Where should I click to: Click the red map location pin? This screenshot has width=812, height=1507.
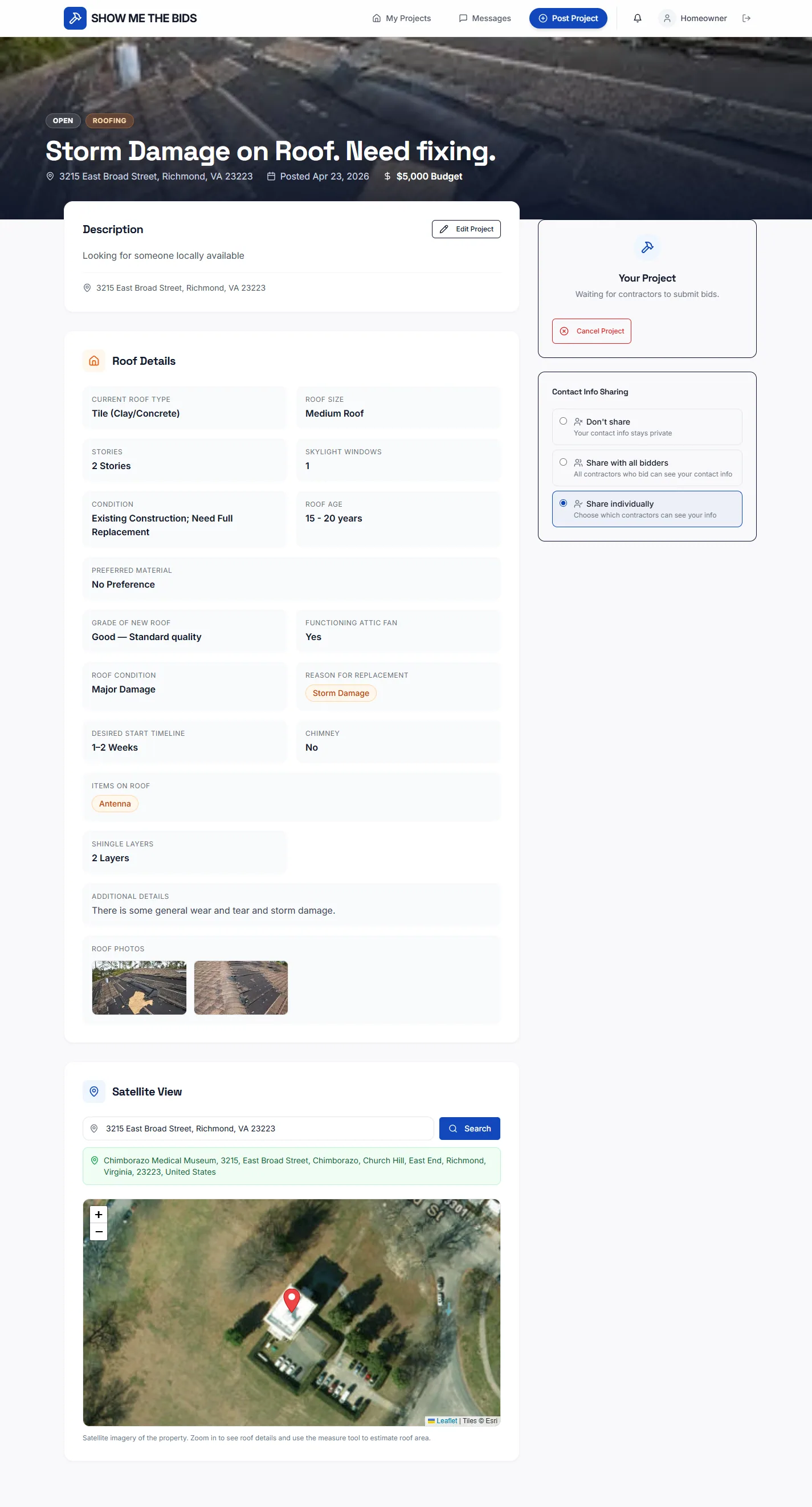(x=291, y=1300)
